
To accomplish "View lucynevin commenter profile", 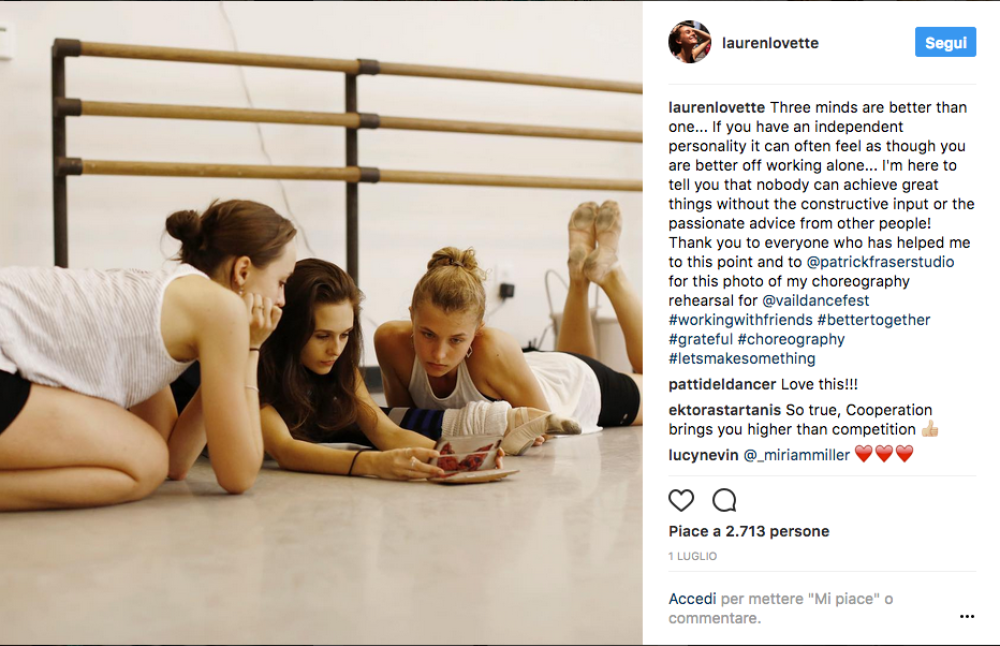I will click(703, 455).
